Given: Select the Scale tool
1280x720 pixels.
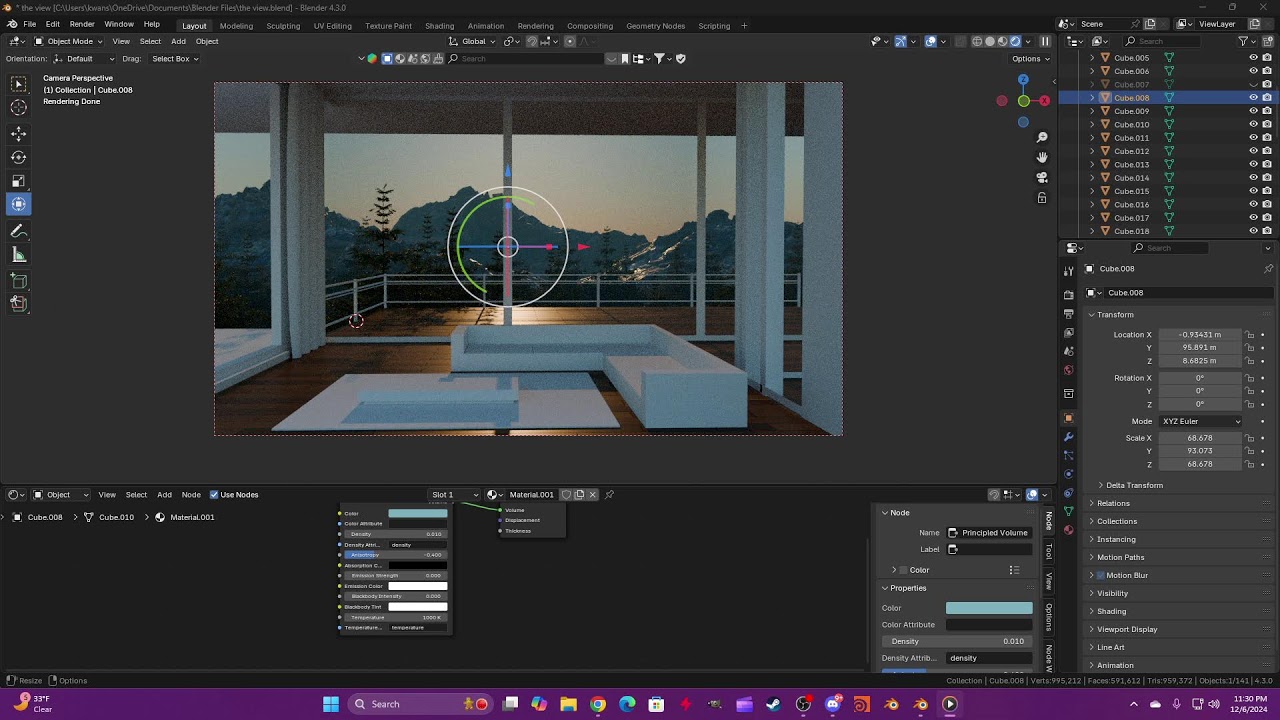Looking at the screenshot, I should [x=19, y=181].
